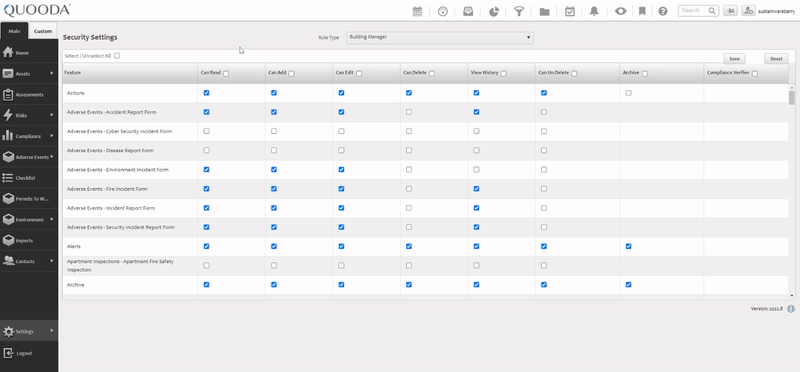The width and height of the screenshot is (800, 372).
Task: Toggle the Compliance Verifier header checkbox
Action: [x=755, y=73]
